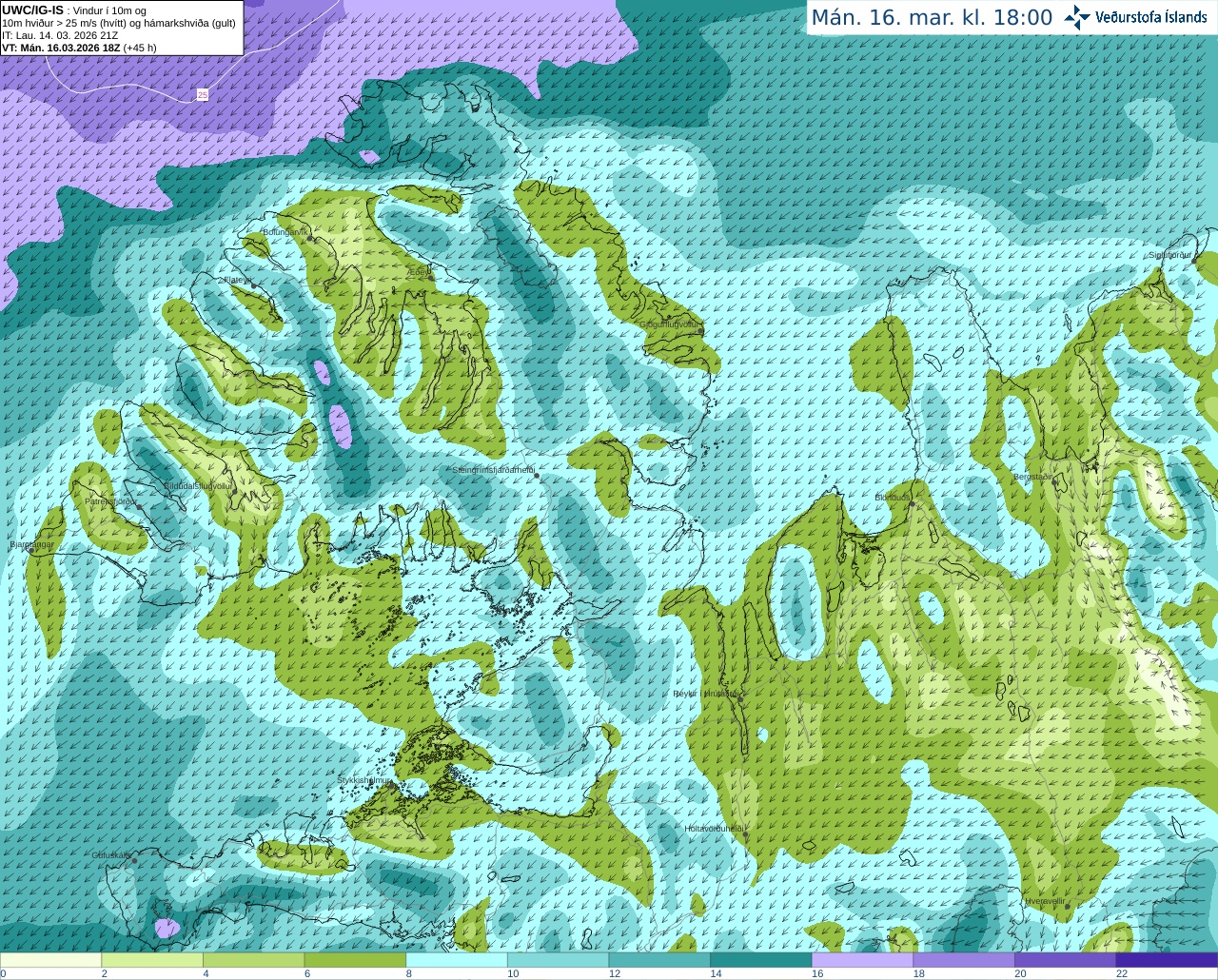Select the Holtavörðuheiði station label

coord(715,828)
